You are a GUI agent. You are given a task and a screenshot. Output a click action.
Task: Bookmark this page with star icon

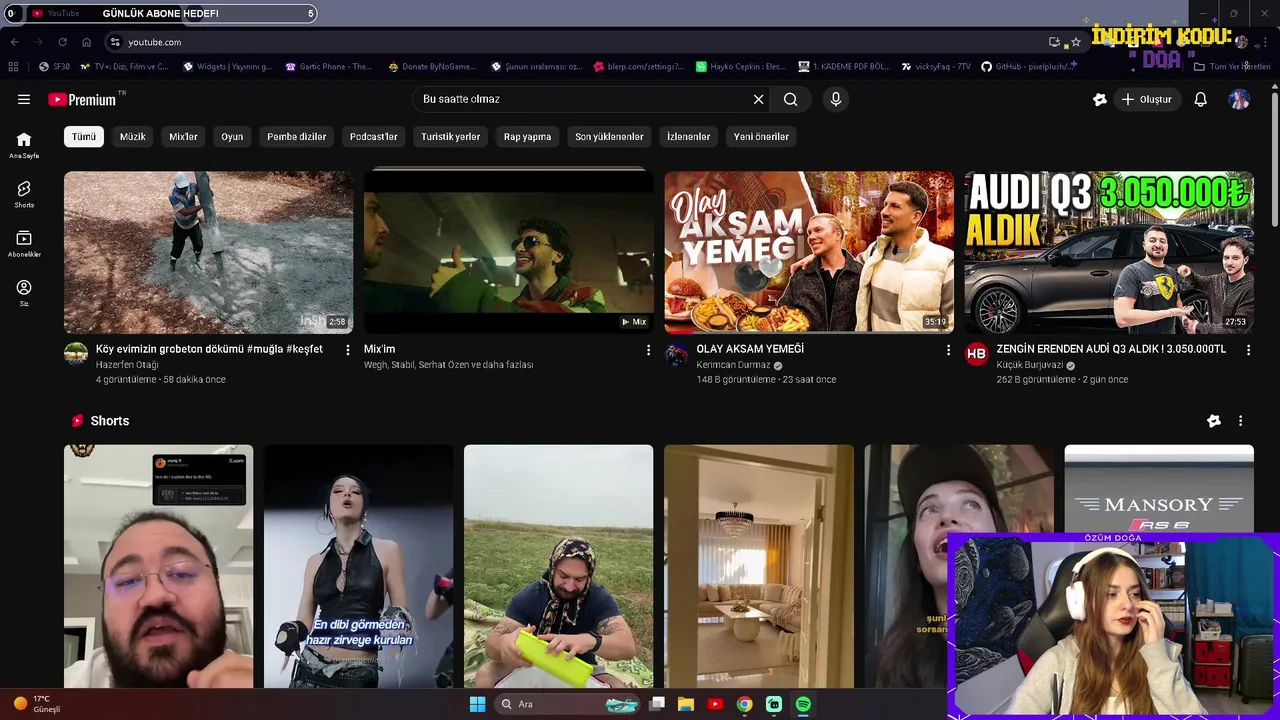coord(1075,42)
